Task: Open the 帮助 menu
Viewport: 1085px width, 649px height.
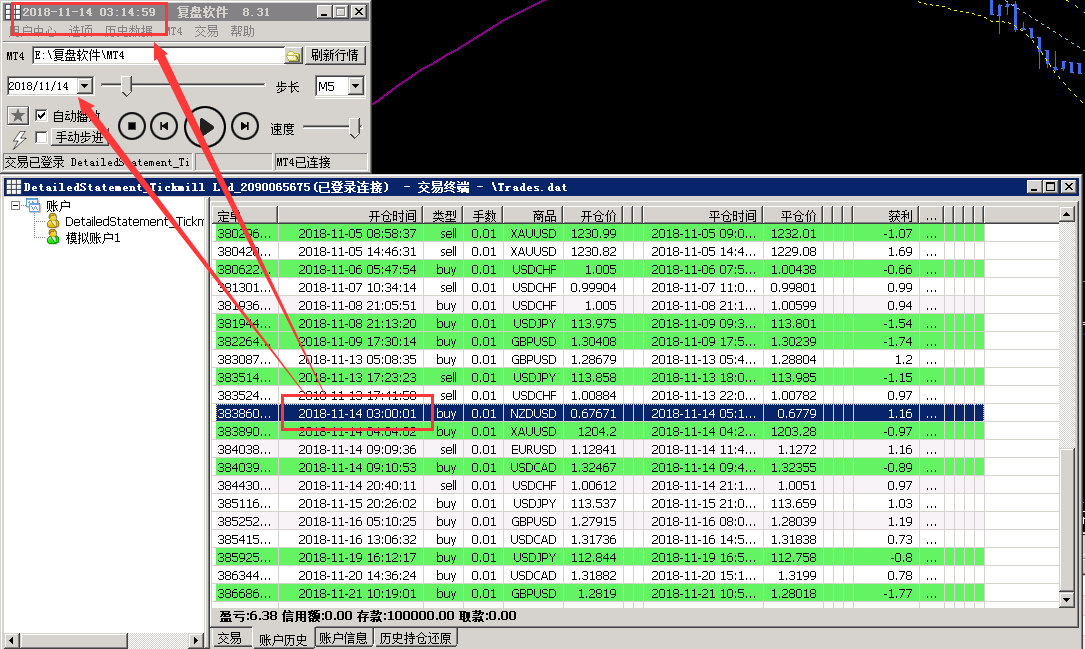Action: pyautogui.click(x=242, y=32)
